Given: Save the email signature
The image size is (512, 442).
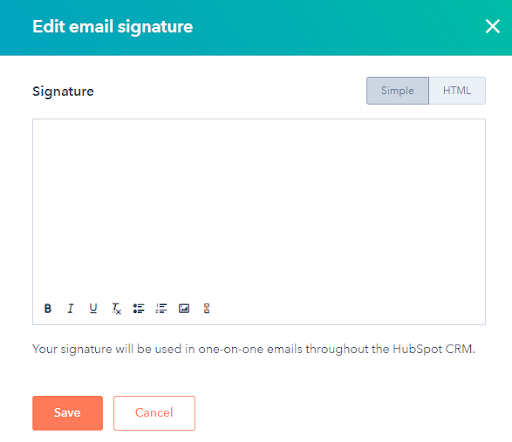Looking at the screenshot, I should pos(67,413).
